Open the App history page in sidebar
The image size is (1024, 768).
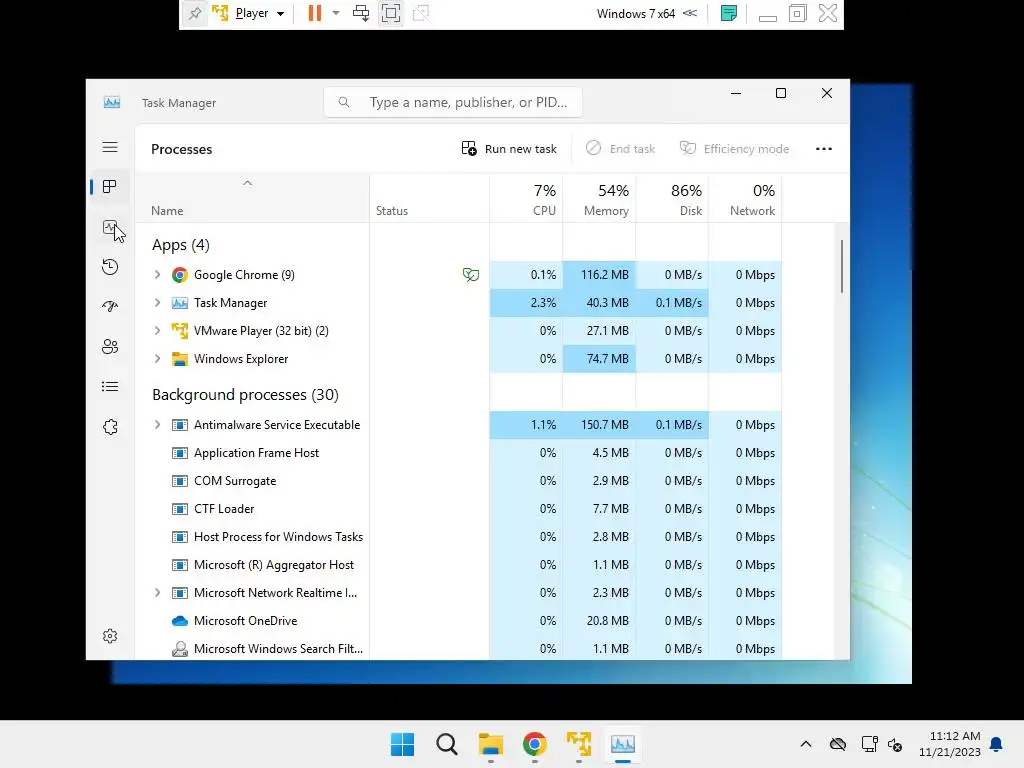[110, 266]
